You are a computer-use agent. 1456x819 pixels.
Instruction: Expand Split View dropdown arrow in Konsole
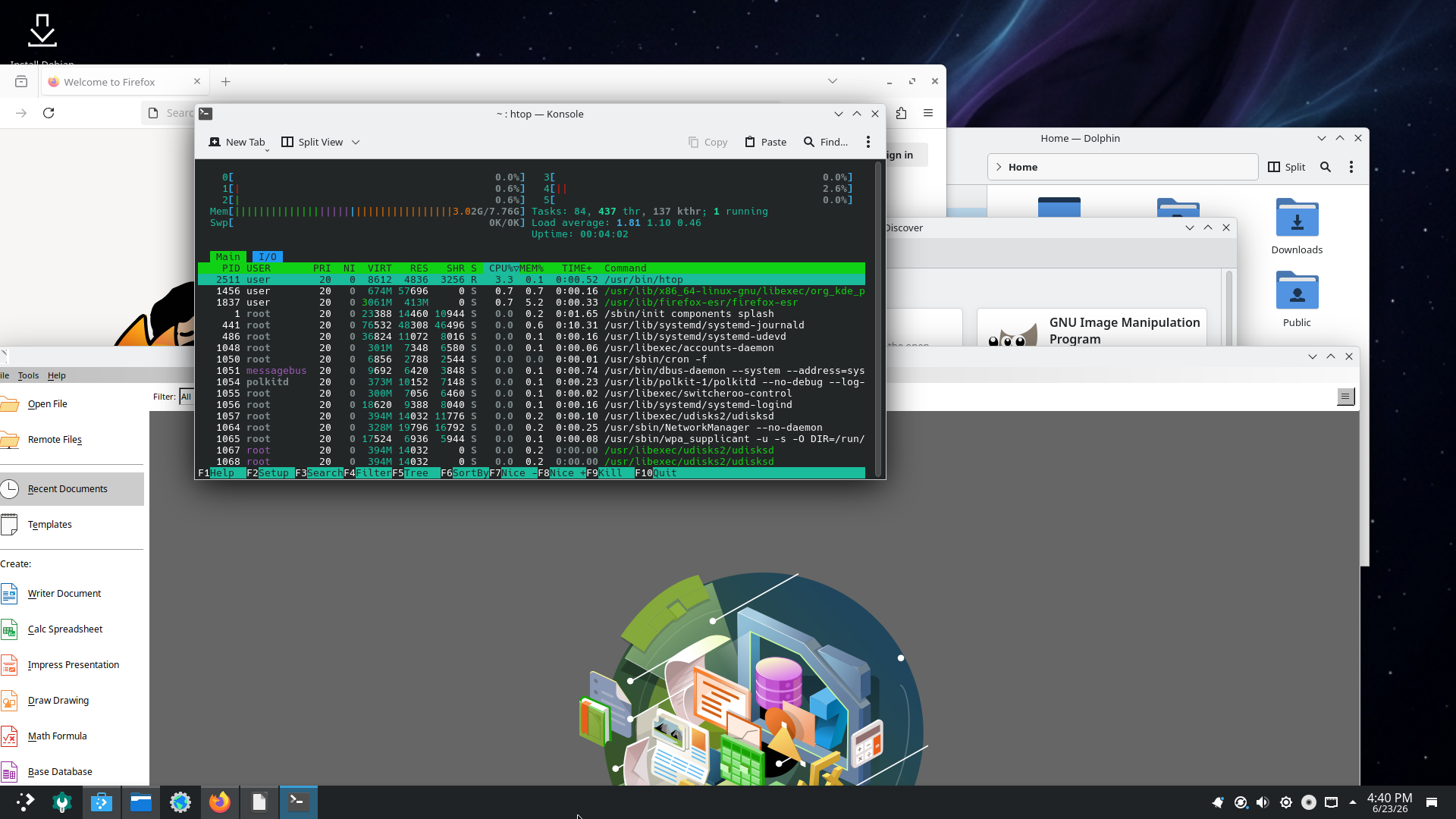[x=356, y=142]
